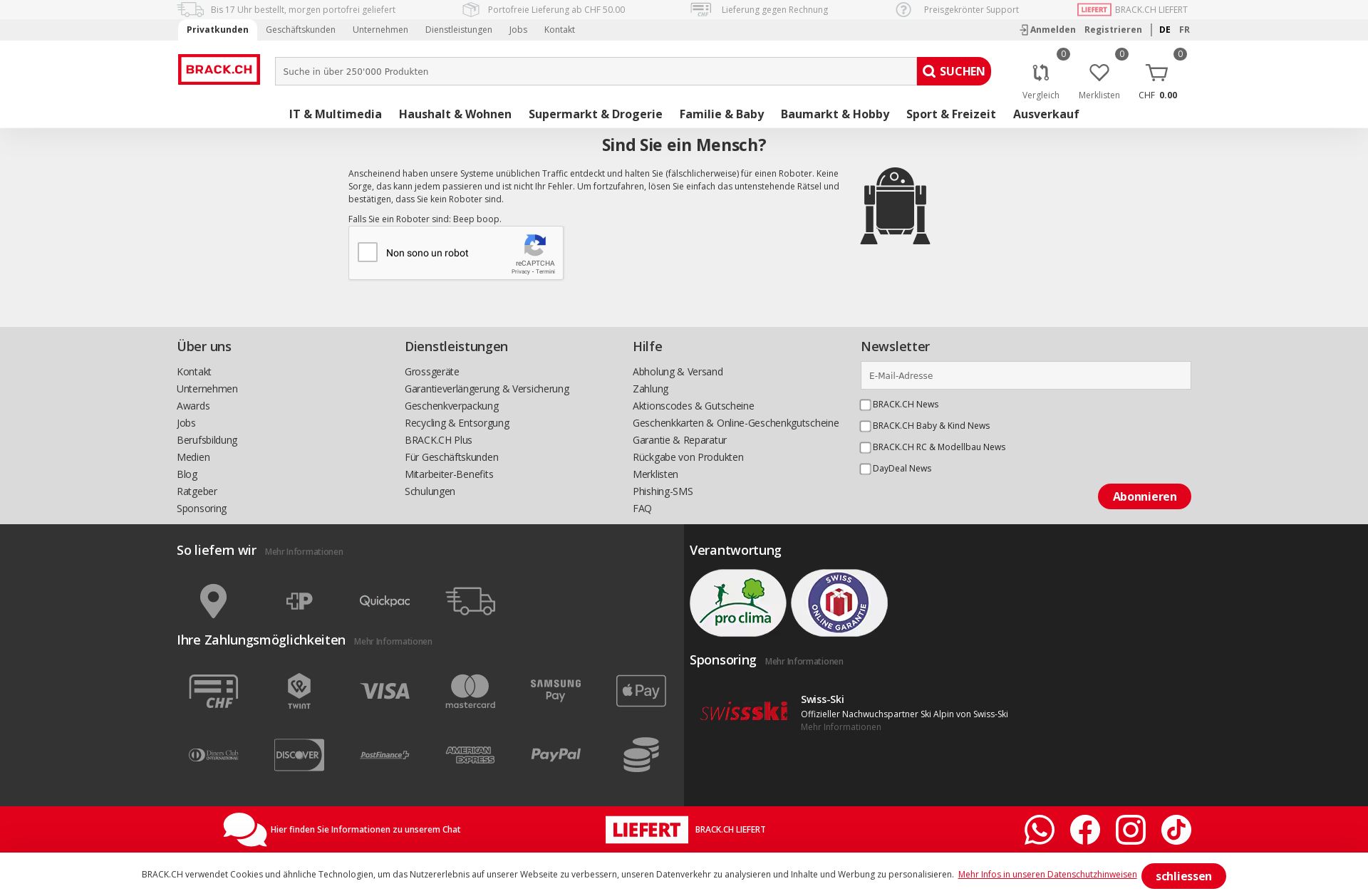The width and height of the screenshot is (1368, 896).
Task: Click the Quickpac delivery logo
Action: (385, 601)
